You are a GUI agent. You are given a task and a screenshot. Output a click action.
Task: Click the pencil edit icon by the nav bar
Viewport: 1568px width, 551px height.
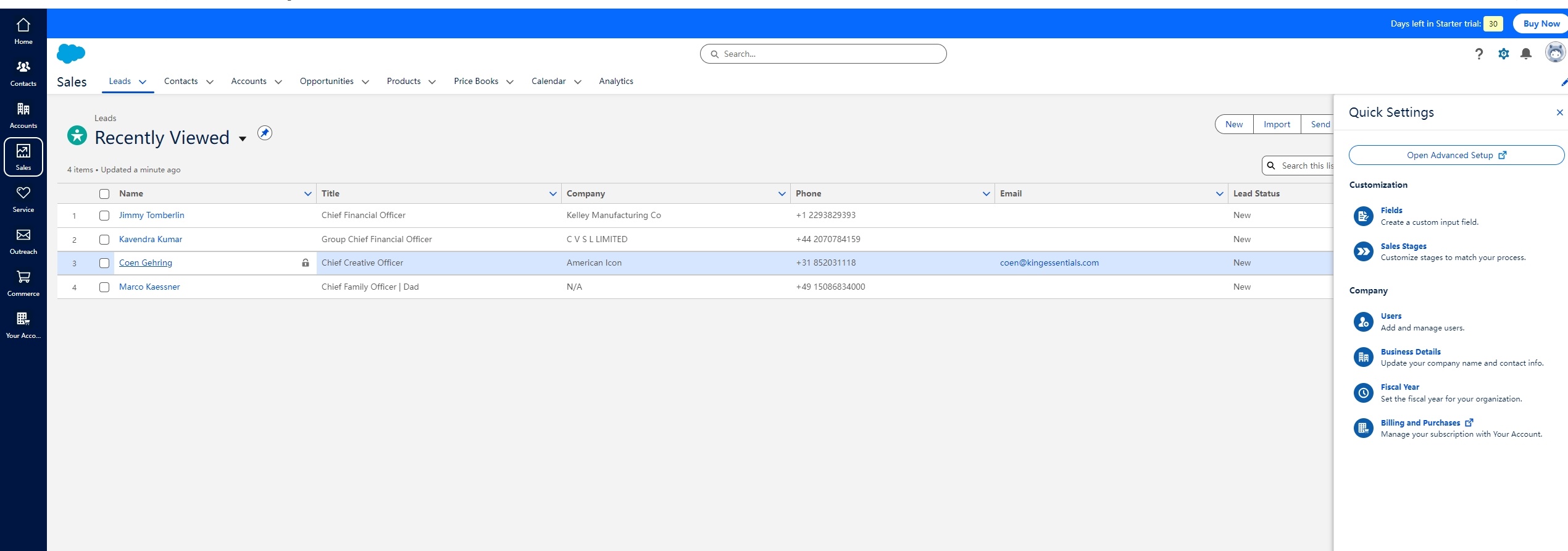(x=1564, y=83)
